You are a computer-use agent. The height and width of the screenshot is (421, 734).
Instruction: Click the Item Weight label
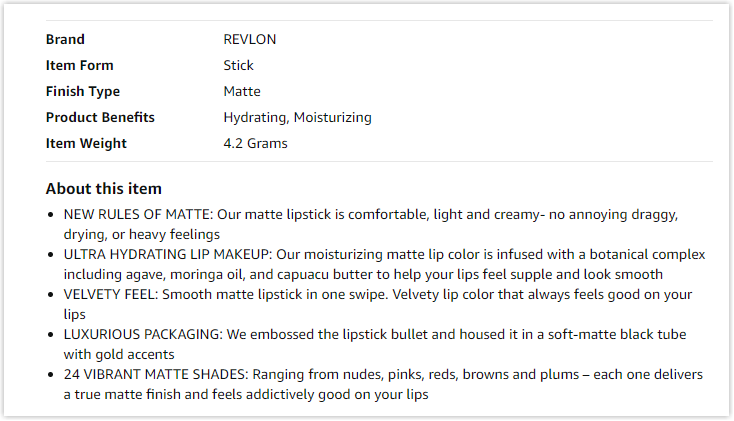click(x=86, y=143)
